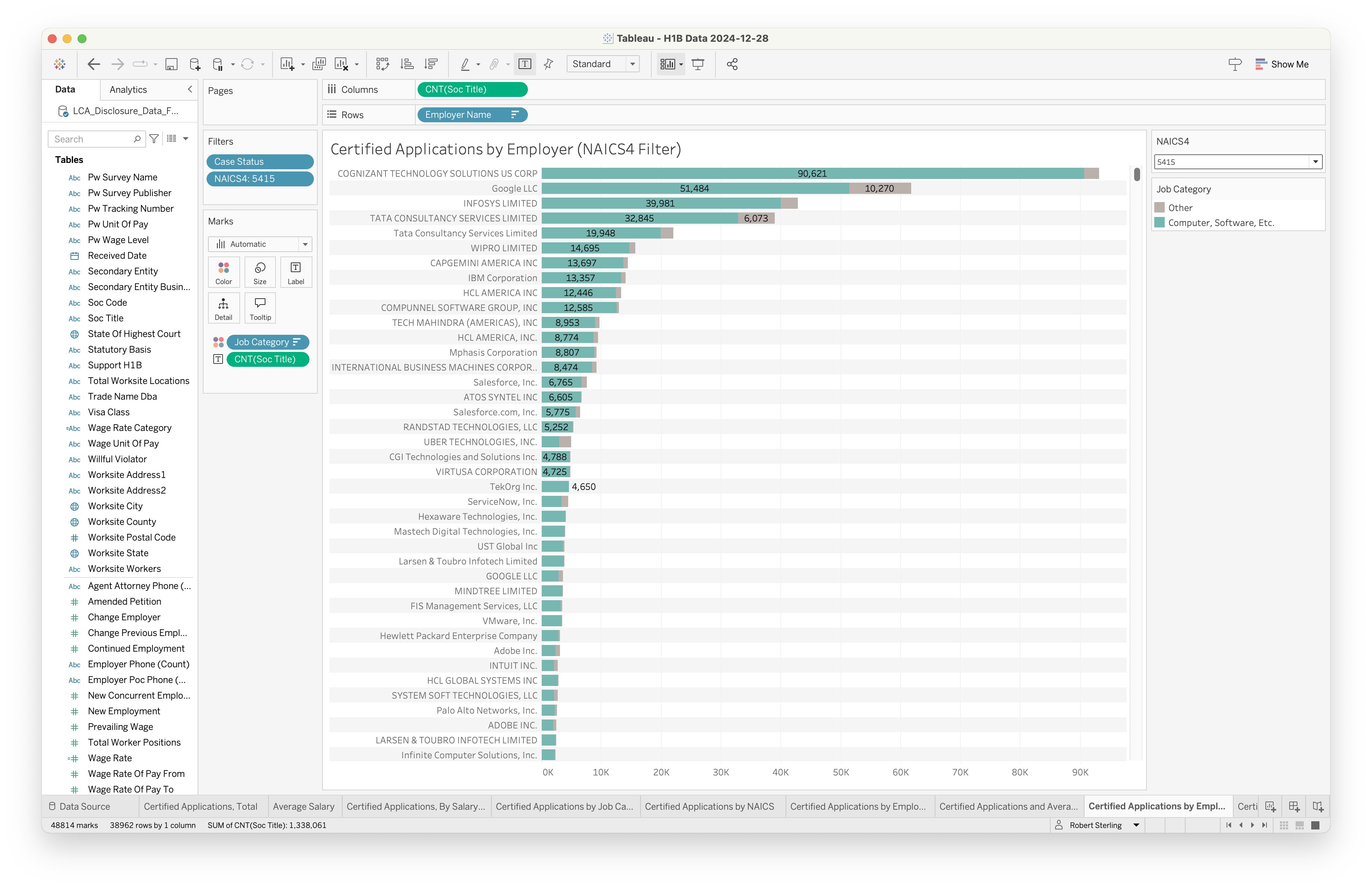The image size is (1372, 888).
Task: Toggle Show mark labels button
Action: click(x=525, y=64)
